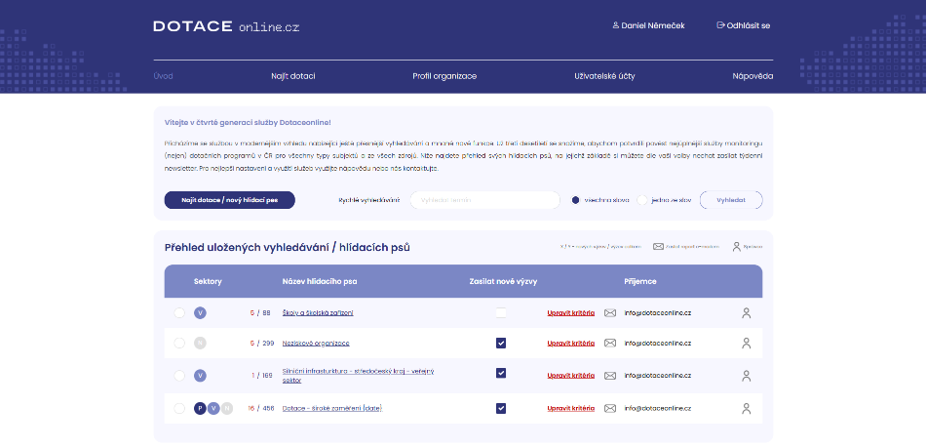
Task: Go to 'Profil organizace' in navigation
Action: tap(444, 76)
